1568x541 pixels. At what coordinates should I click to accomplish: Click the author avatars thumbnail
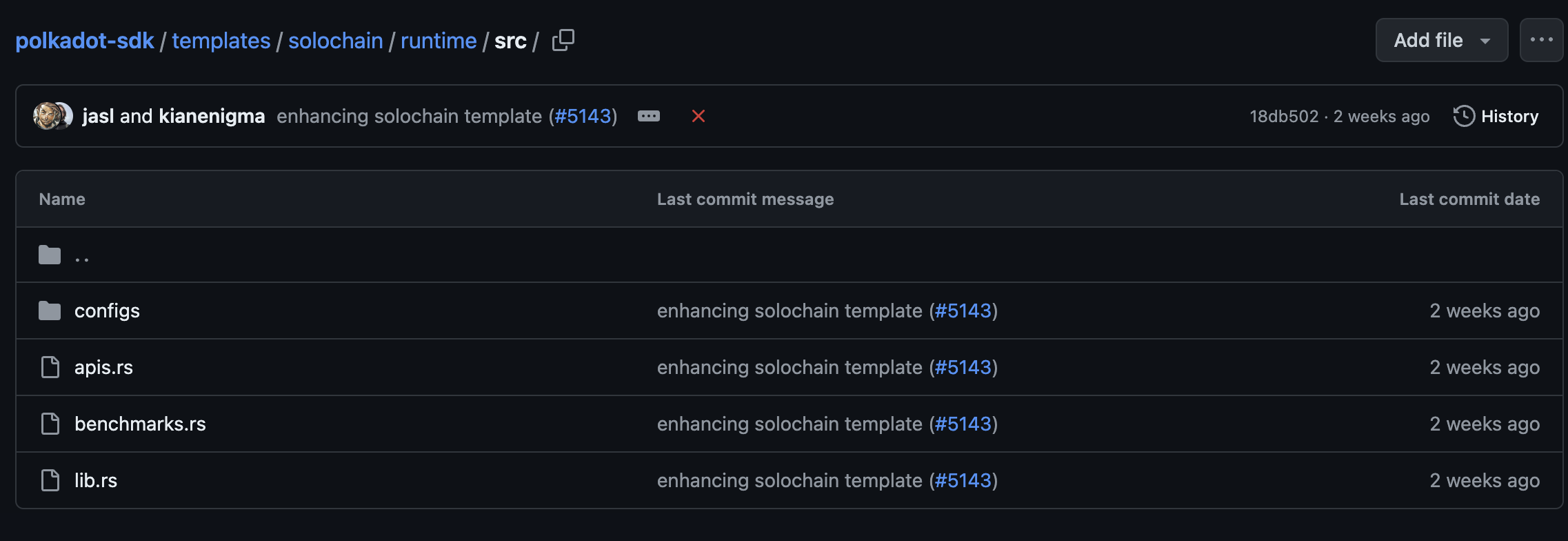53,116
